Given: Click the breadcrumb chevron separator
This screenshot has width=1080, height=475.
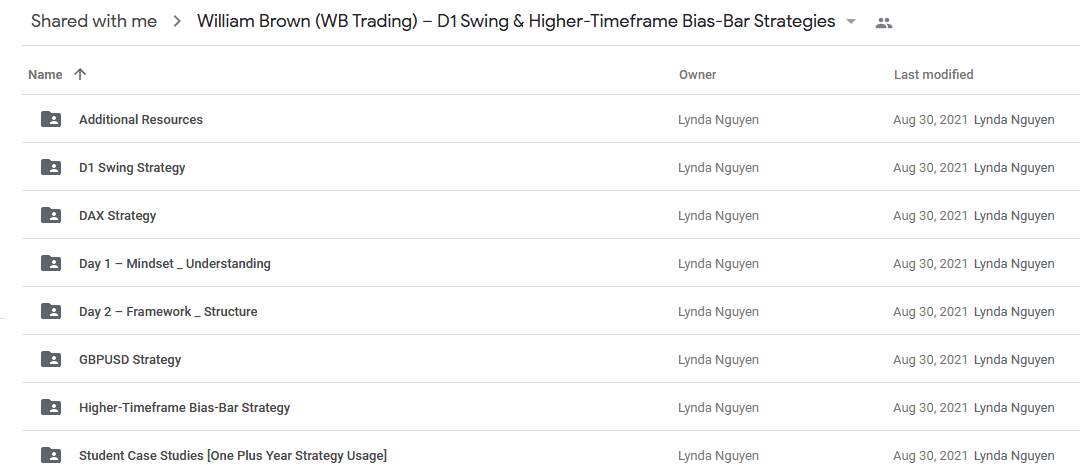Looking at the screenshot, I should point(178,22).
